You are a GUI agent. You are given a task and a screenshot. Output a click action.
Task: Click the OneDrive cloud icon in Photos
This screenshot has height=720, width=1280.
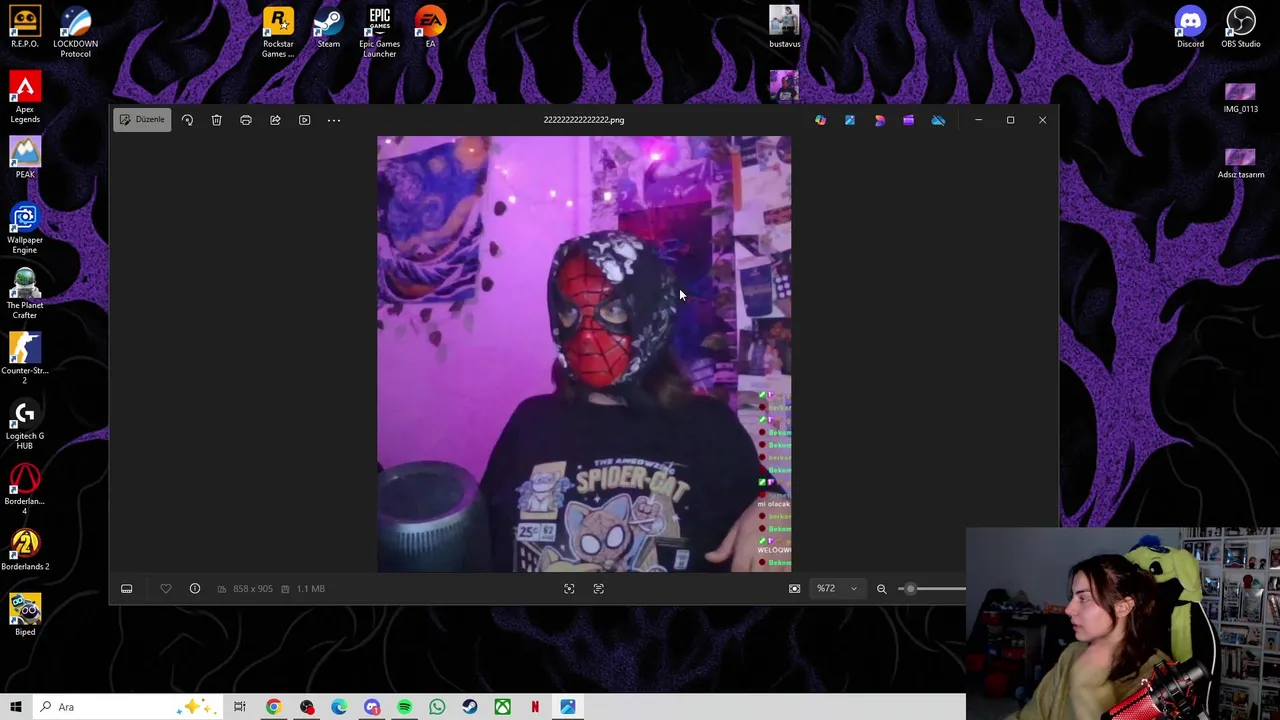coord(938,120)
